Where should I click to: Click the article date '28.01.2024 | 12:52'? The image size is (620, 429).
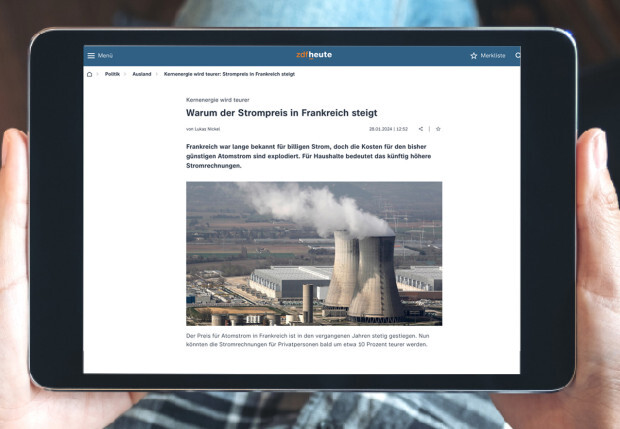pos(388,129)
